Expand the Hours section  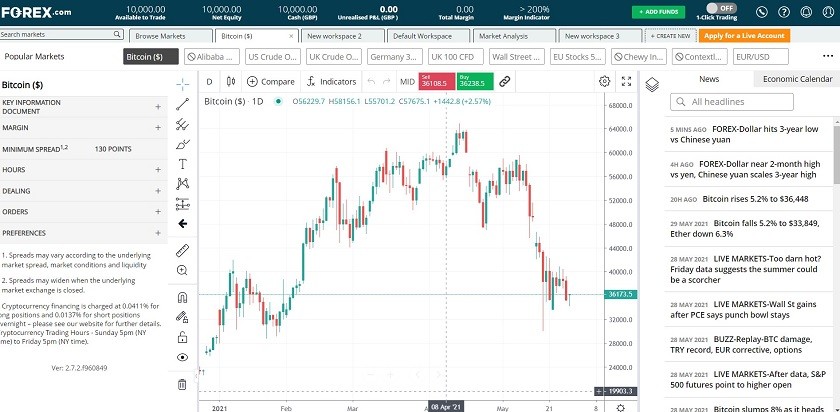pyautogui.click(x=158, y=169)
